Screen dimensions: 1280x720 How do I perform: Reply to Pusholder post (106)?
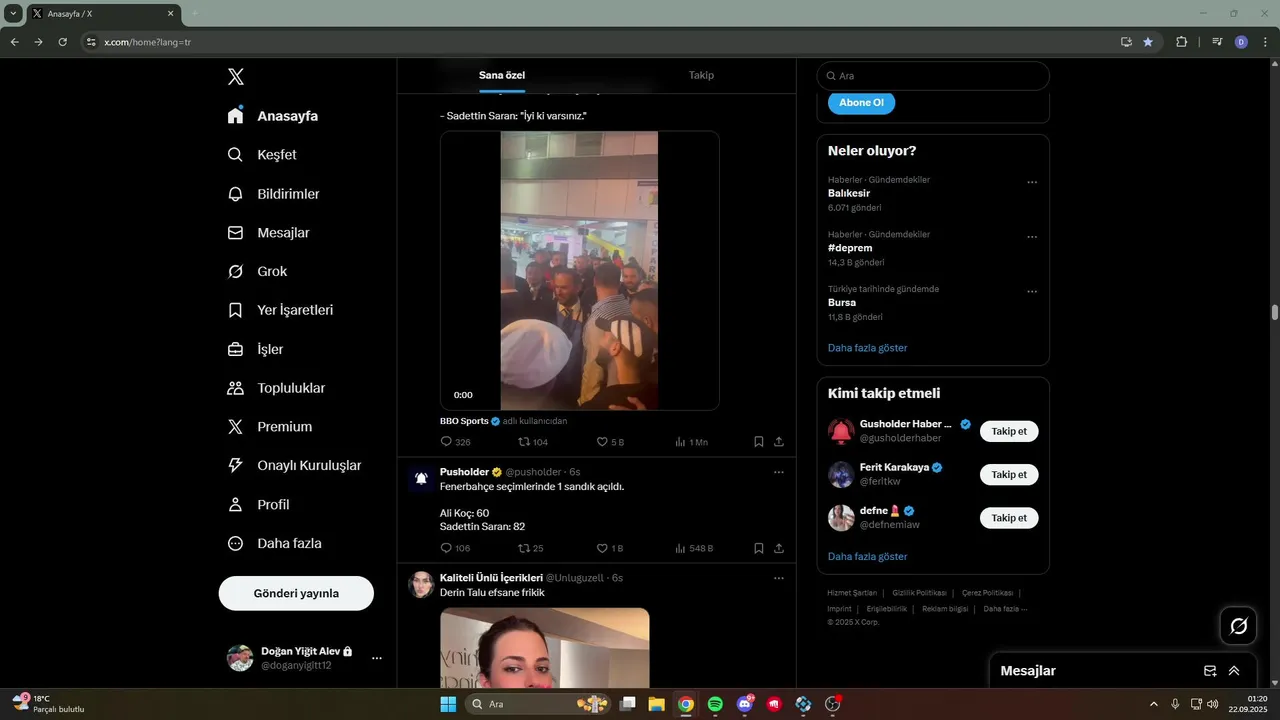coord(455,548)
